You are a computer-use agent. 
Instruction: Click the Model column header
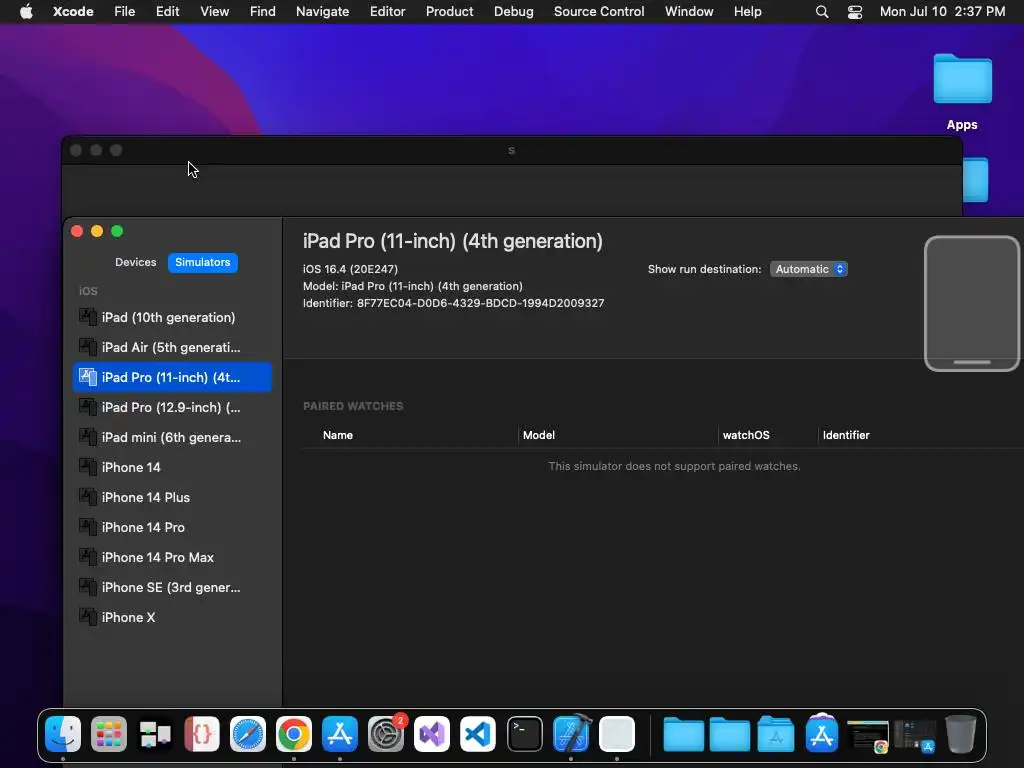pyautogui.click(x=539, y=435)
